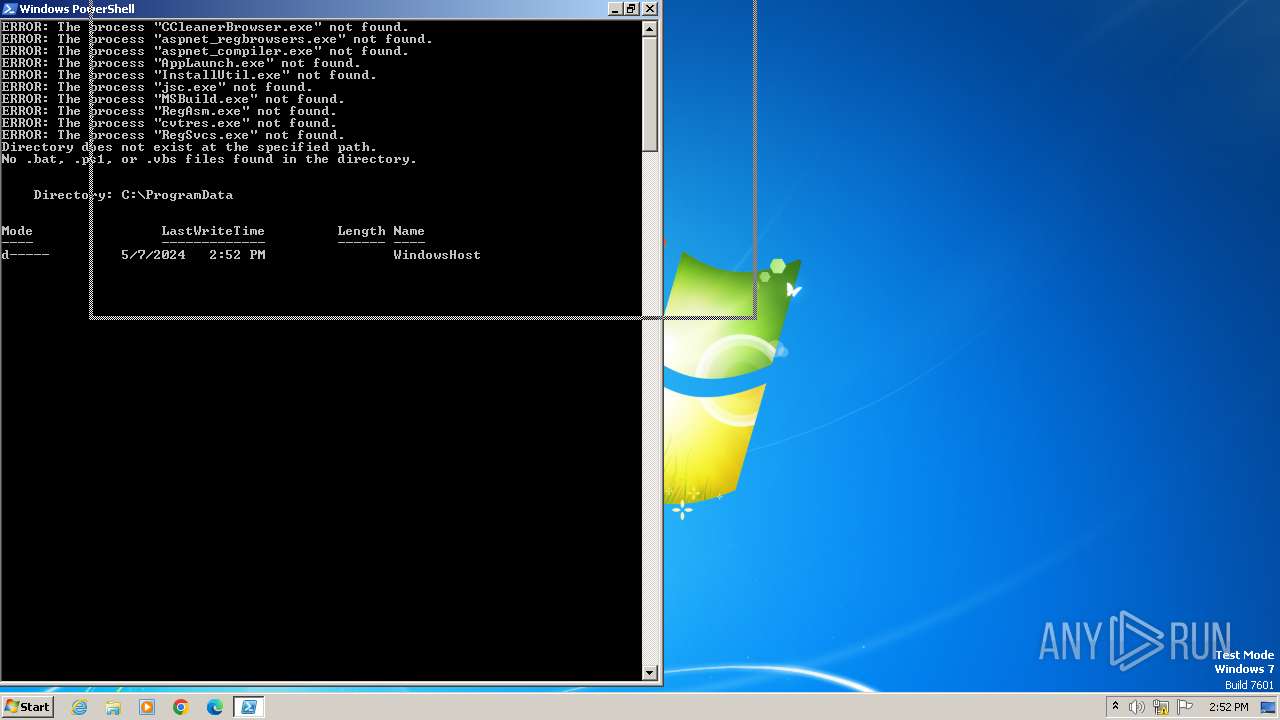Click the "cvtres.exe" error line
Viewport: 1280px width, 720px height.
tap(169, 123)
